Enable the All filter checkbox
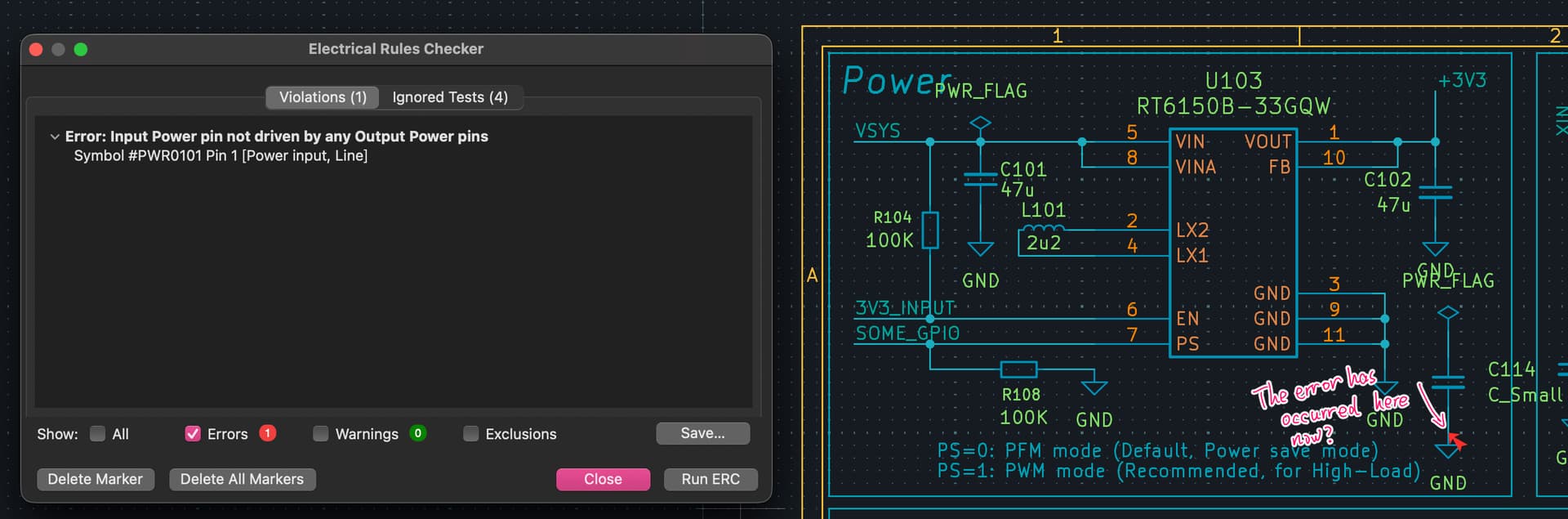 click(97, 434)
